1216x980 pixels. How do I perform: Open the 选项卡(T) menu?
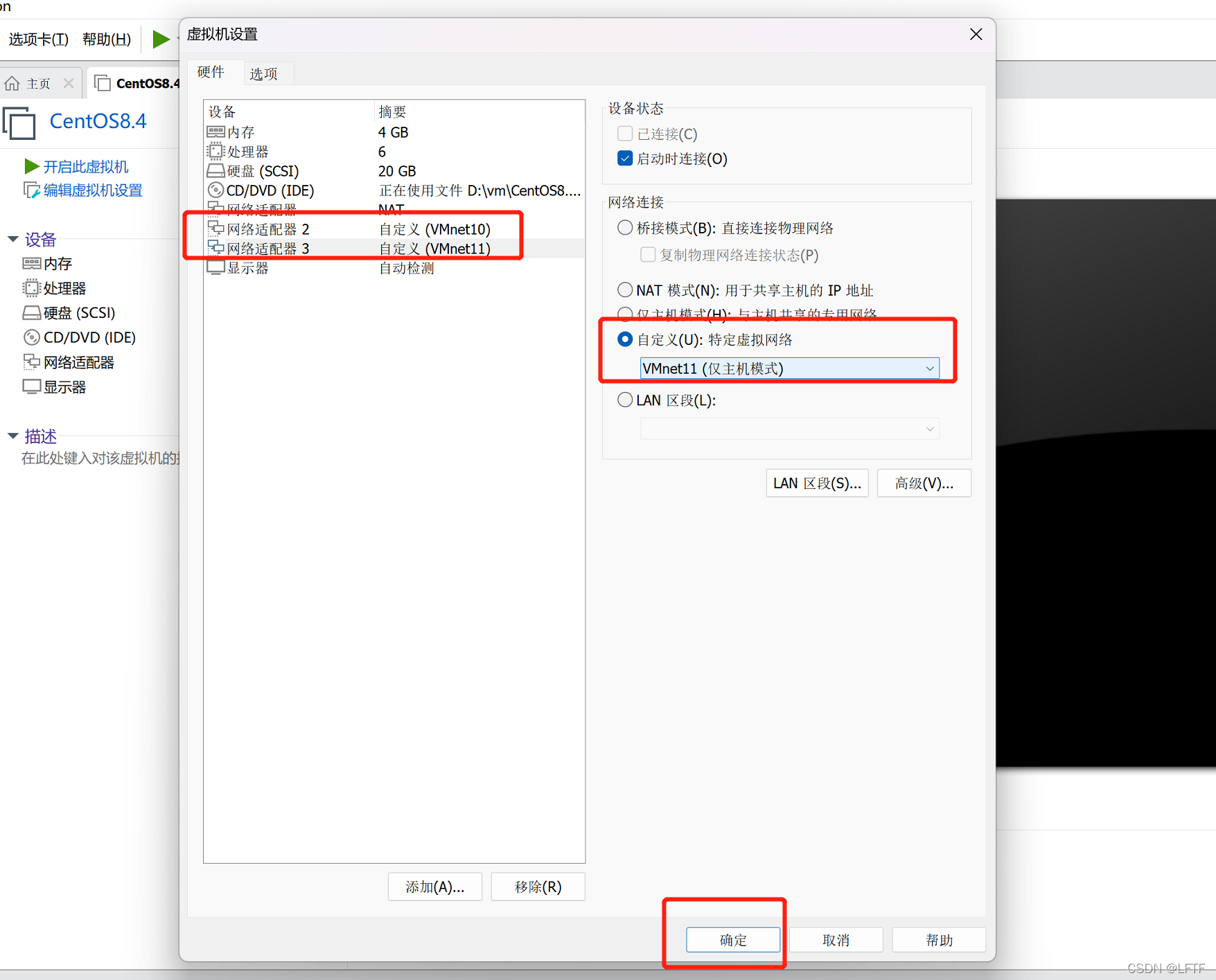(39, 39)
